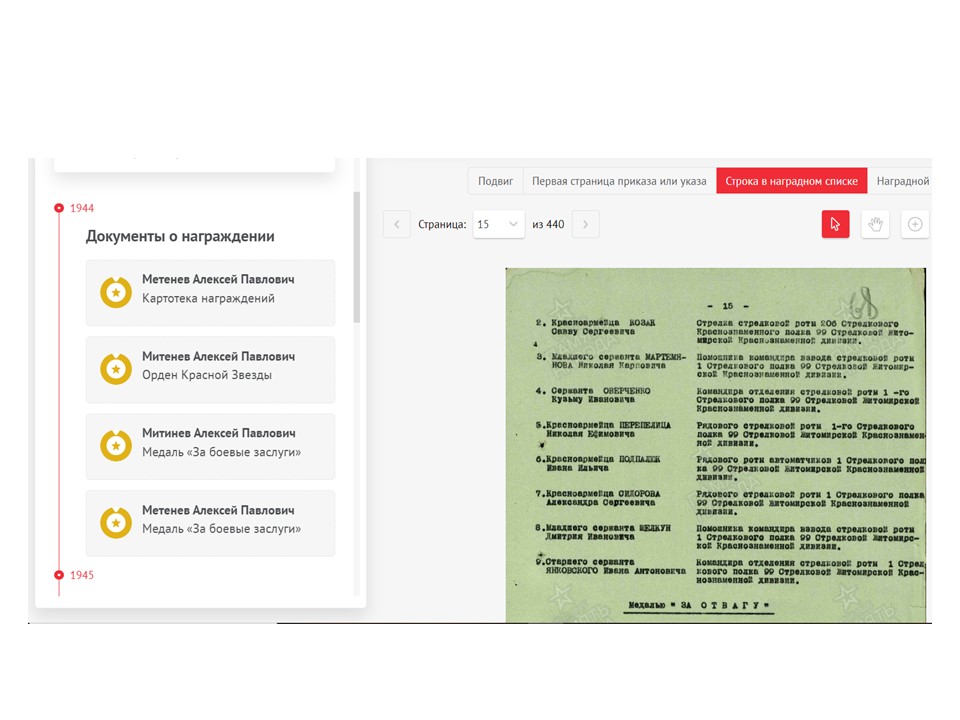Click document line for Красноармейца КОЗАК
This screenshot has width=960, height=720.
pyautogui.click(x=724, y=331)
